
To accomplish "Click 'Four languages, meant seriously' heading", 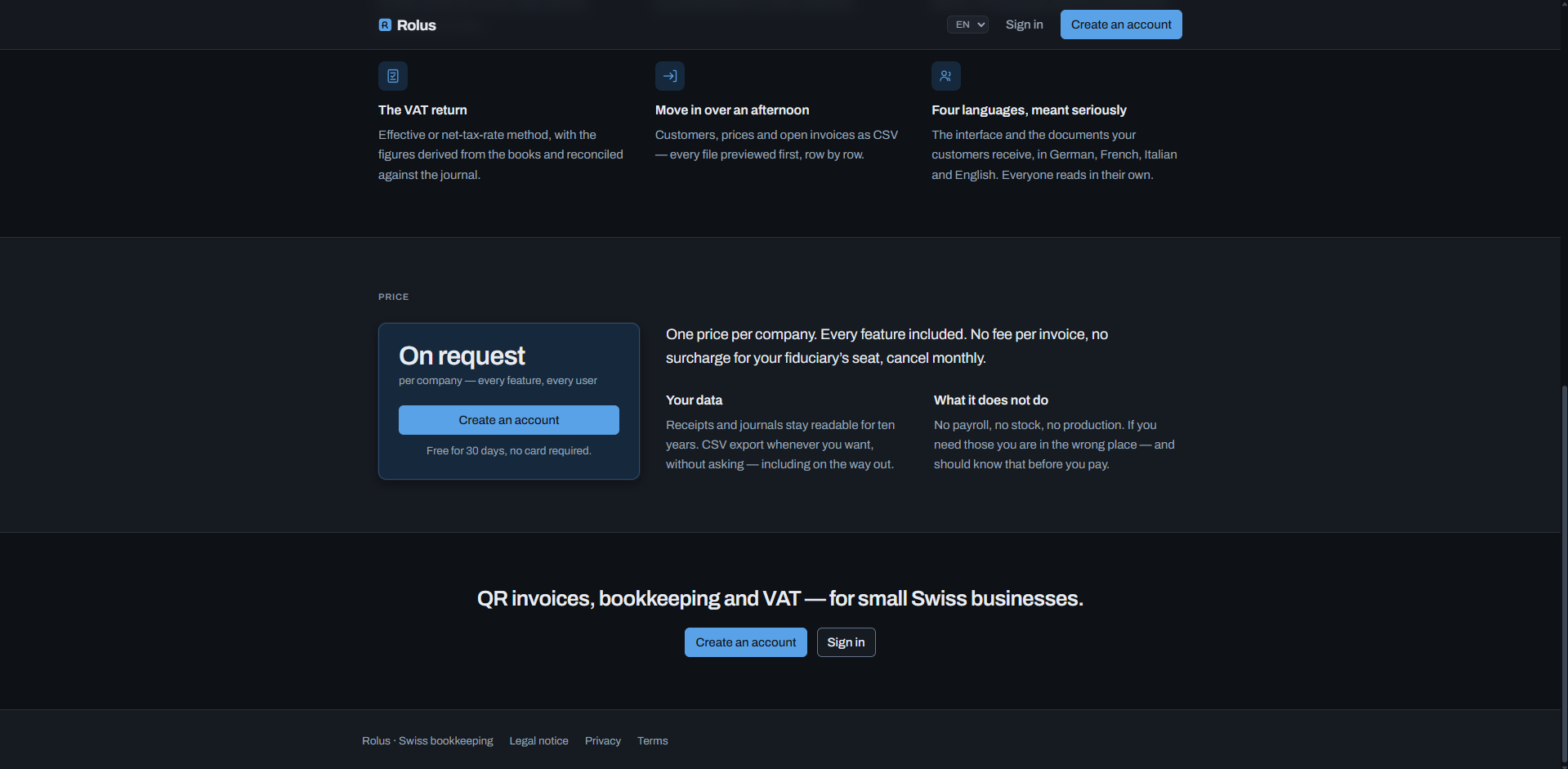I will [x=1029, y=110].
